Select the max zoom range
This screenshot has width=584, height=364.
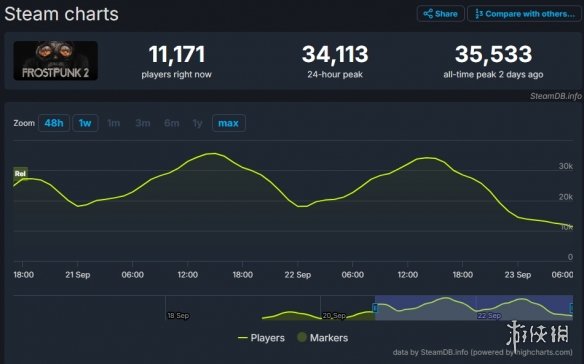[229, 123]
